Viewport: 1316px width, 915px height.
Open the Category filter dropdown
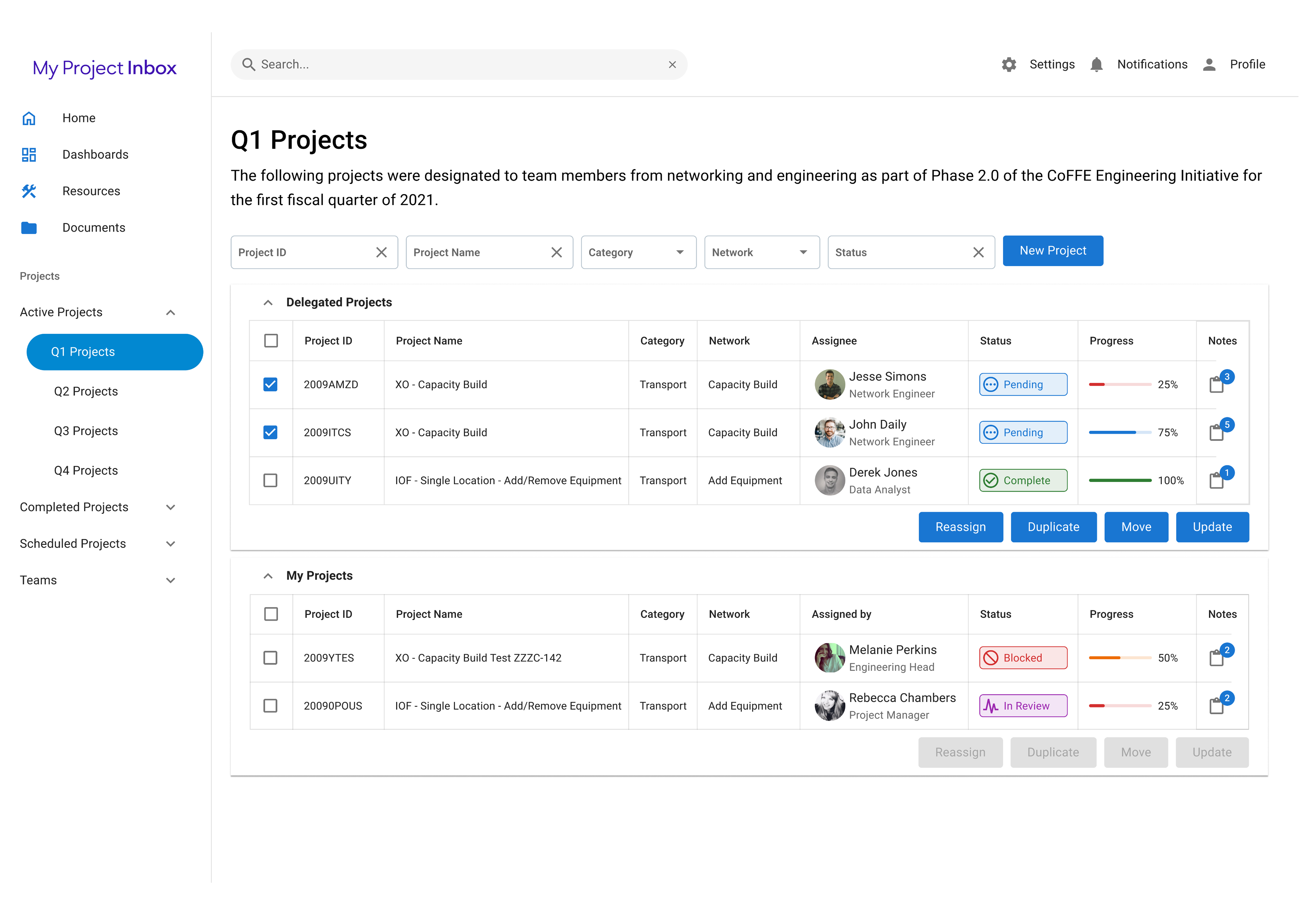(x=638, y=252)
